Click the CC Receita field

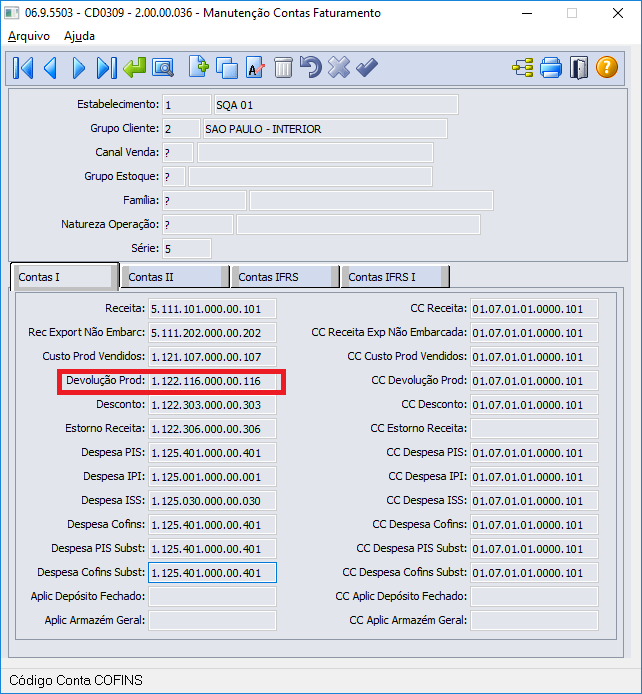(x=534, y=308)
